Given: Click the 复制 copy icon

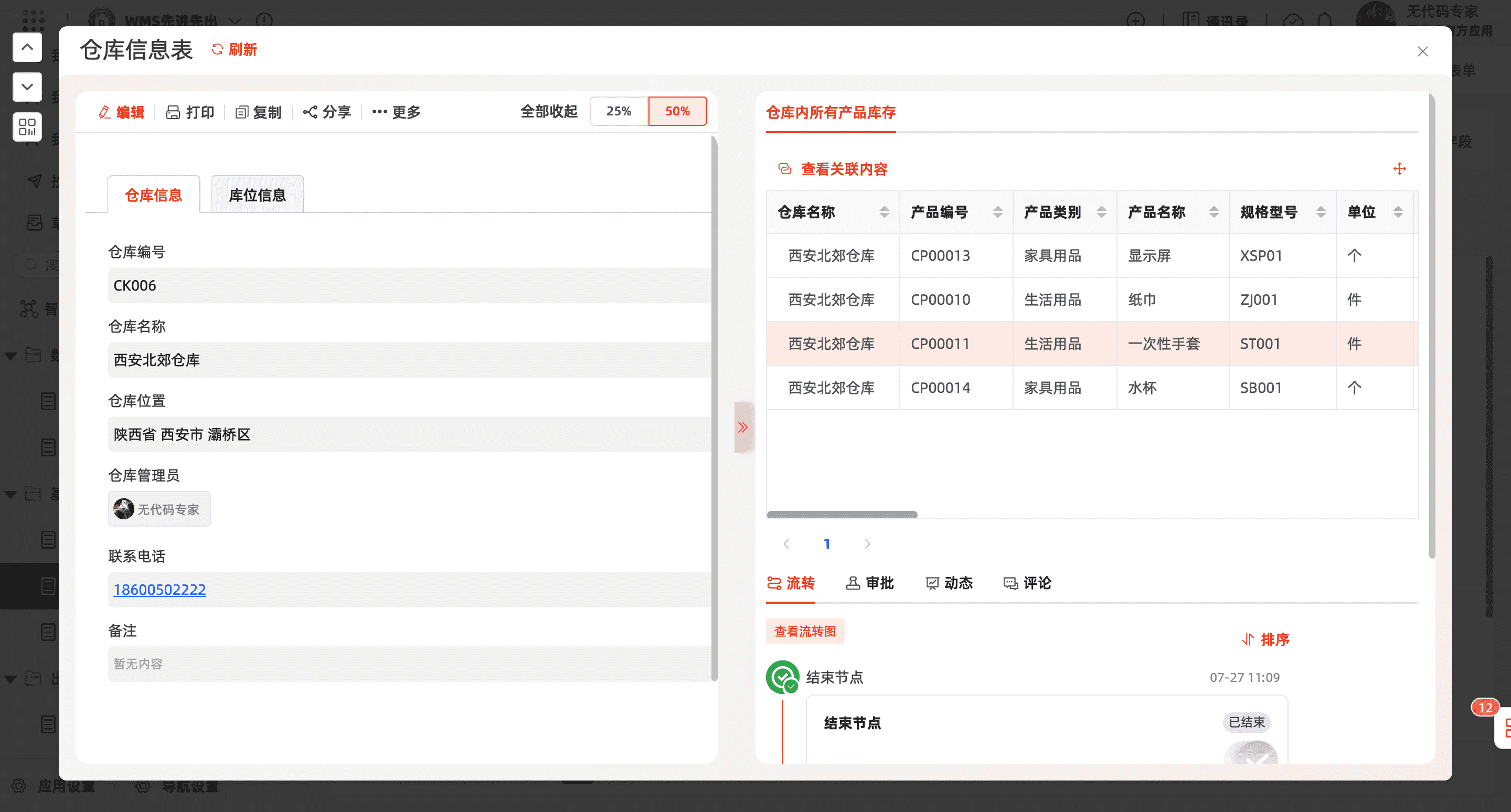Looking at the screenshot, I should pos(242,112).
